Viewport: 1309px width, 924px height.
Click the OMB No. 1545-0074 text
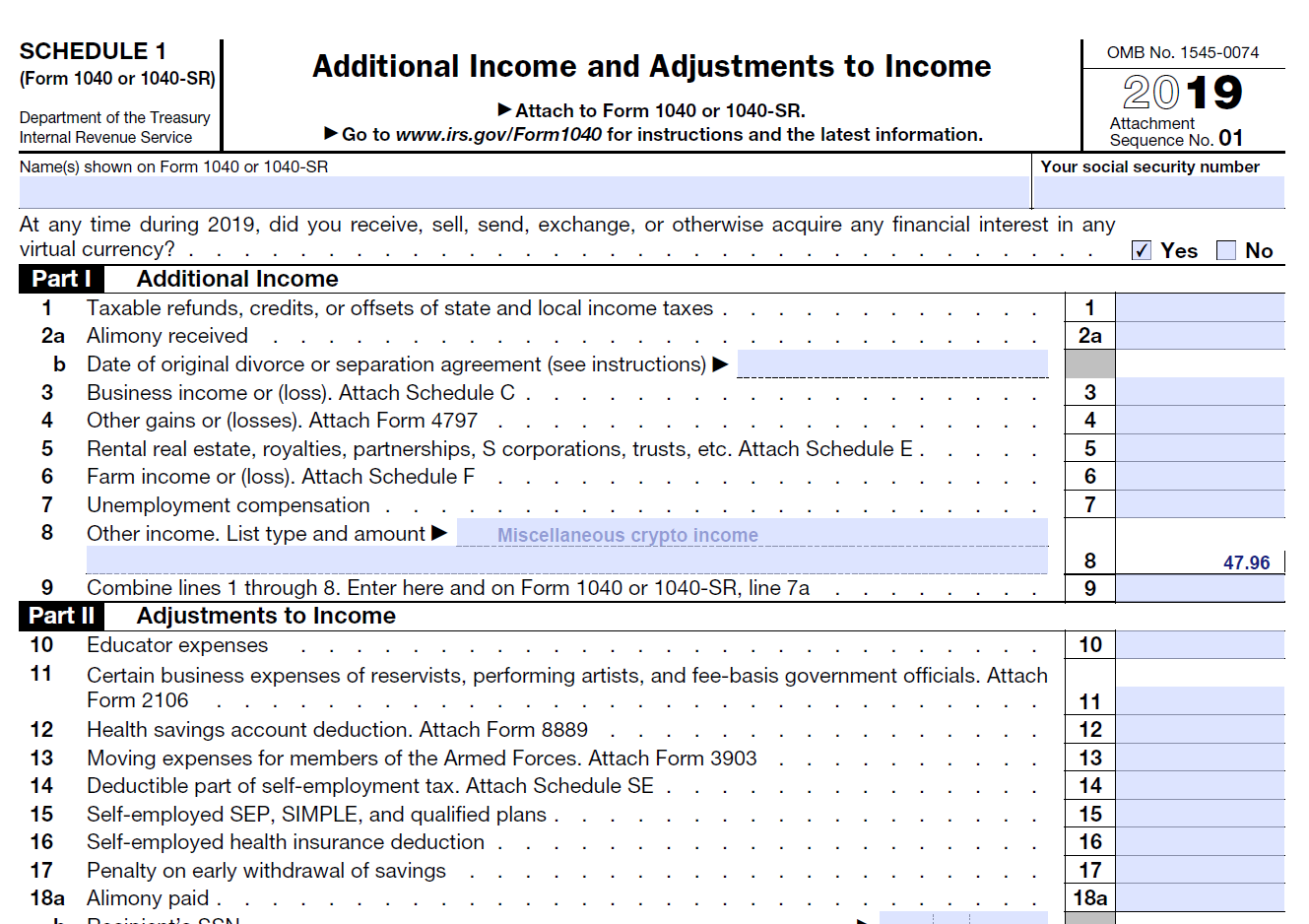coord(1183,52)
